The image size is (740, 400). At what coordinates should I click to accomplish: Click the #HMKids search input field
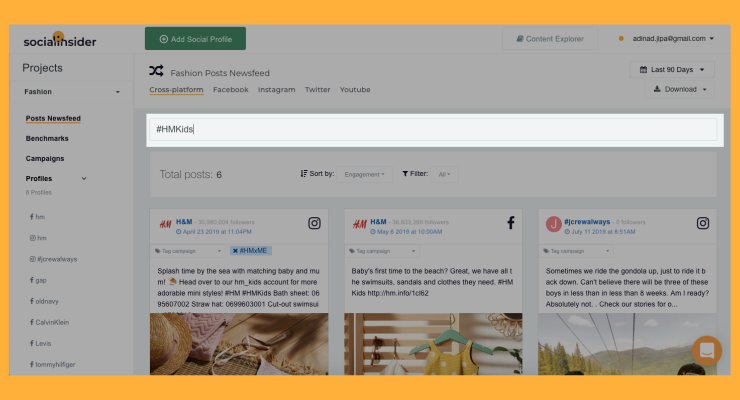(433, 129)
